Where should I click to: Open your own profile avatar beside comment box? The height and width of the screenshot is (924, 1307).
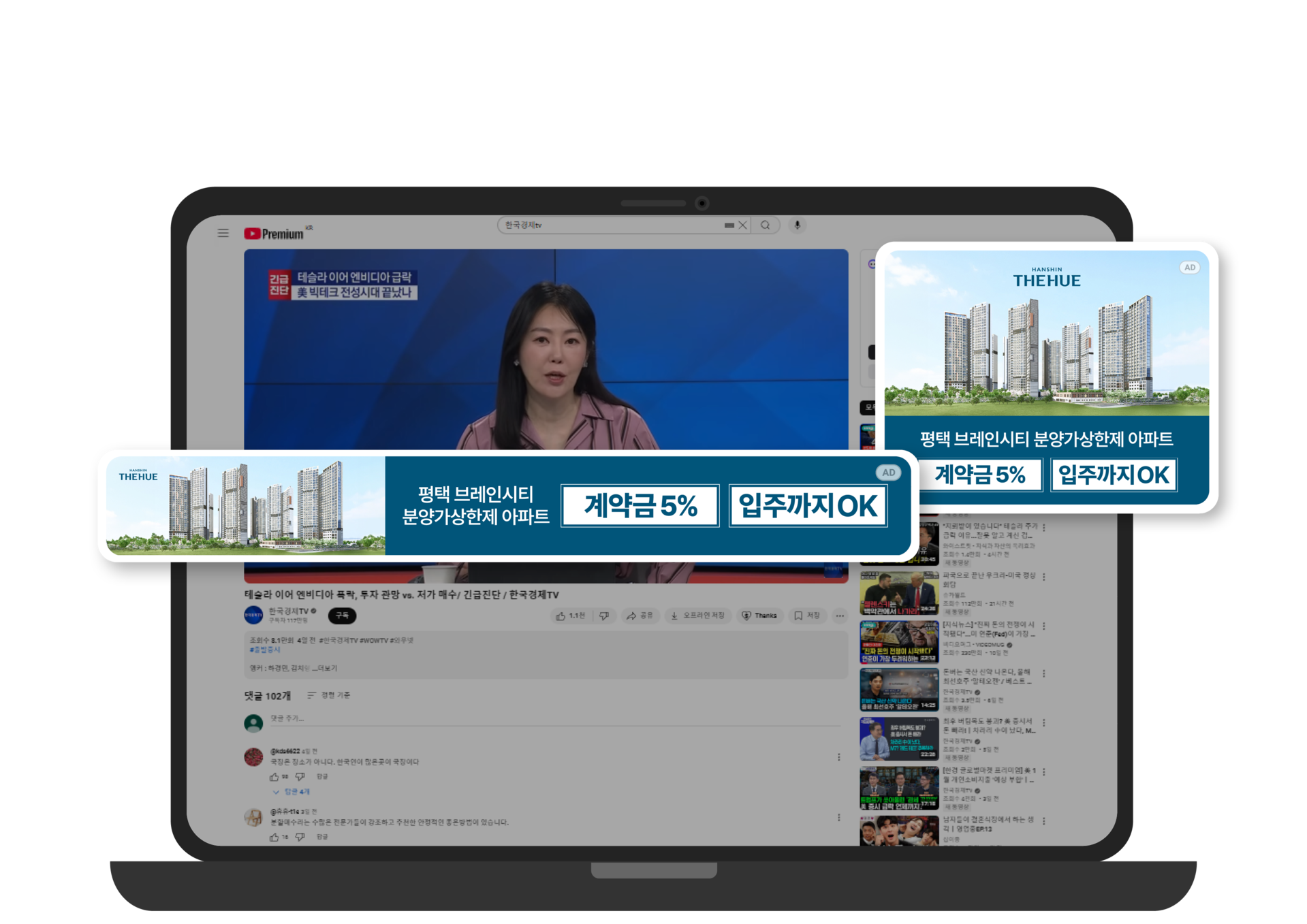[x=253, y=722]
